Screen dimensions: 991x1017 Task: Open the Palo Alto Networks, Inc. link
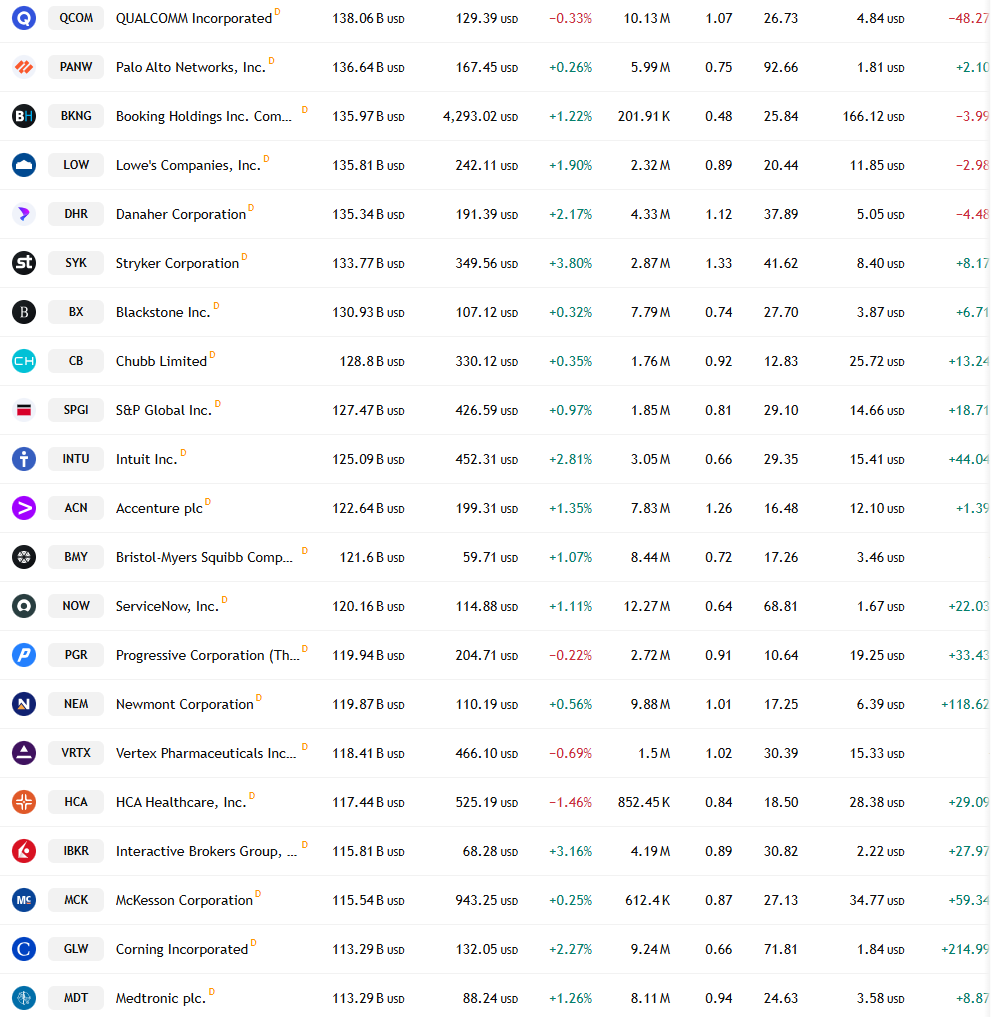pos(191,67)
